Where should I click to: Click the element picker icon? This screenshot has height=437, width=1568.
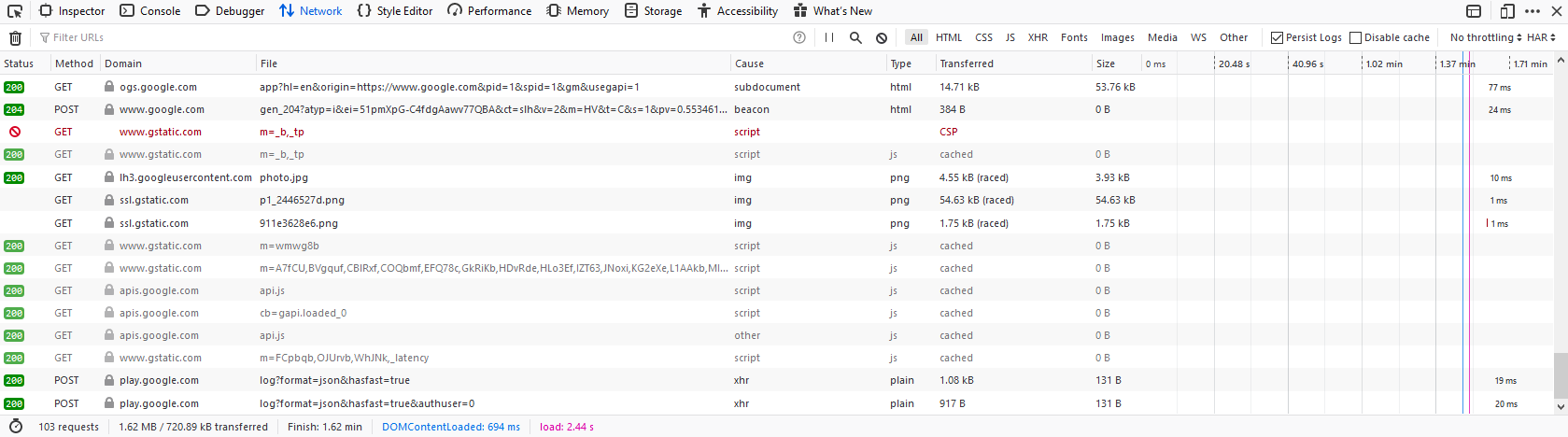[15, 11]
